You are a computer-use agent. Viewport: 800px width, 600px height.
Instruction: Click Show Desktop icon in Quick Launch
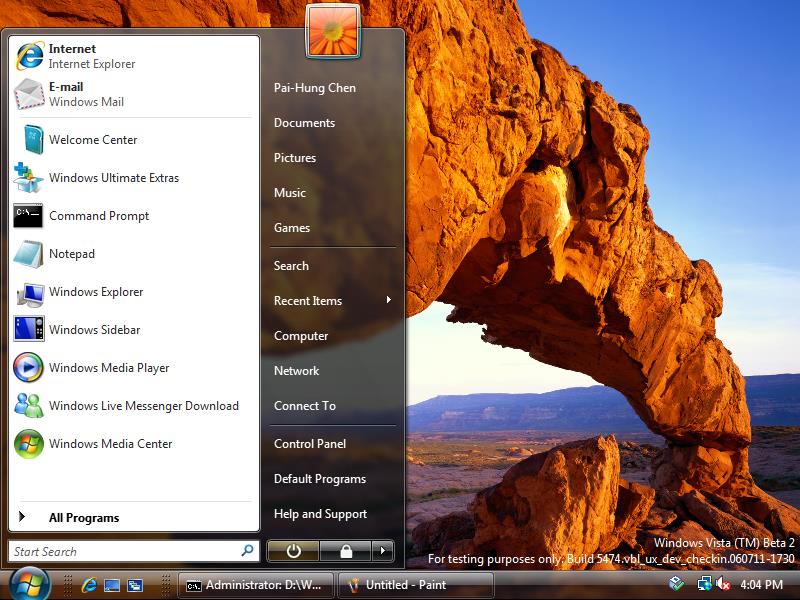[x=112, y=585]
